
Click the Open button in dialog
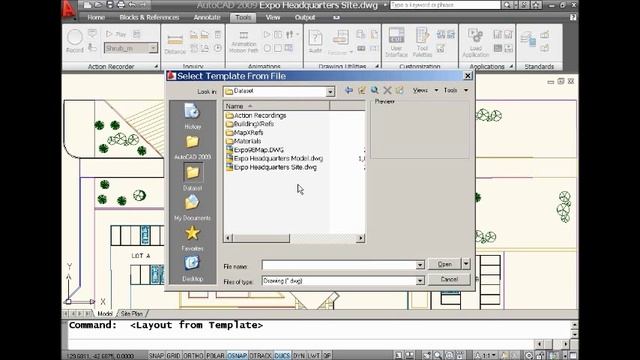444,264
